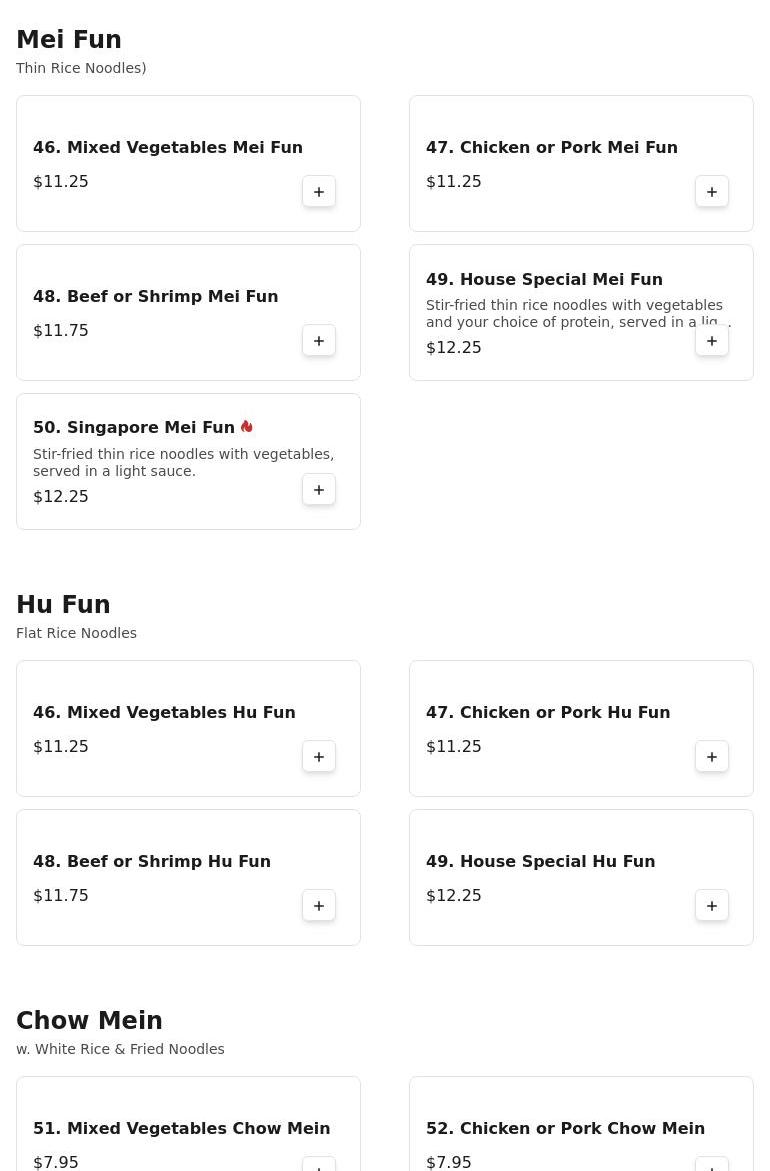
Task: Open the 46. Mixed Vegetables Mei Fun title
Action: pyautogui.click(x=168, y=148)
